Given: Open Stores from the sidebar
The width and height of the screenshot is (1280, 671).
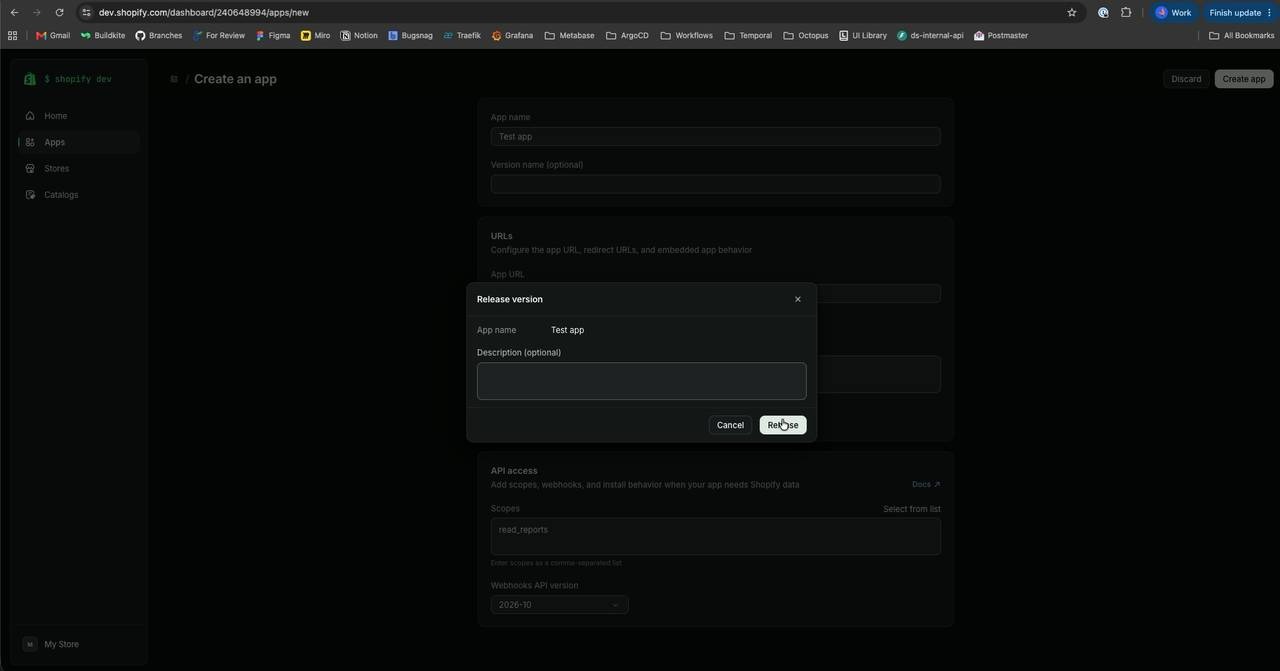Looking at the screenshot, I should [x=80, y=168].
